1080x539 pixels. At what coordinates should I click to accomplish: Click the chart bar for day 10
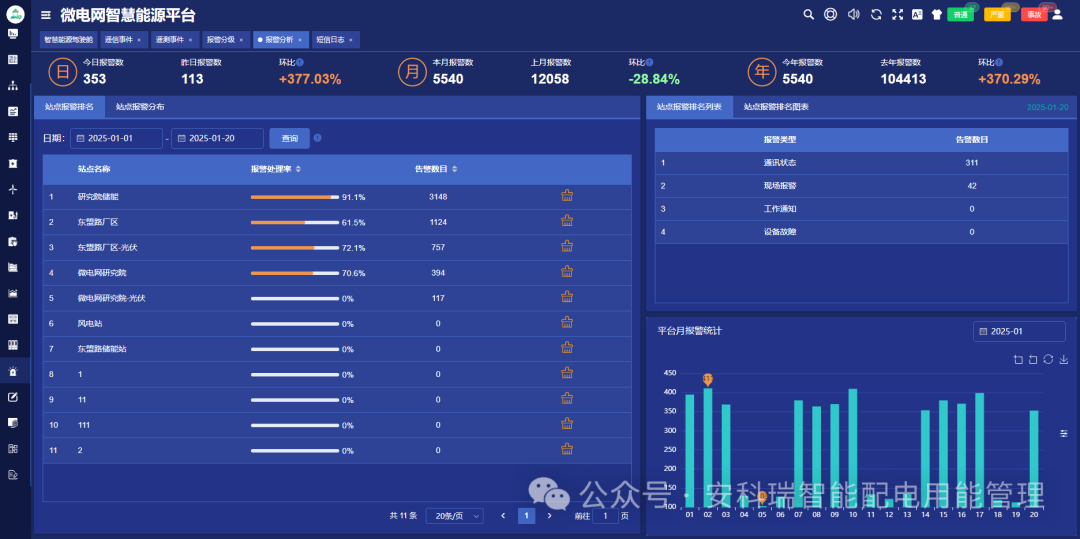(x=853, y=447)
